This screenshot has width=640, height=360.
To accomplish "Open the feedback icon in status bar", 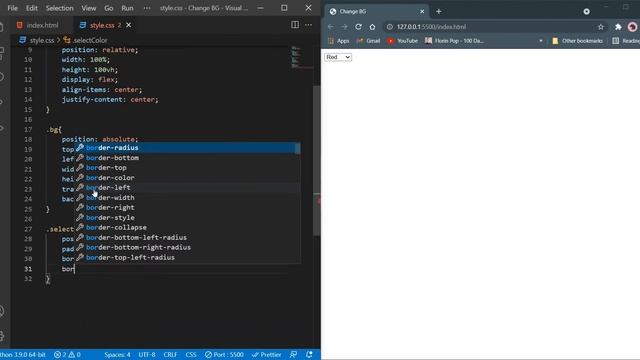I will (x=293, y=355).
